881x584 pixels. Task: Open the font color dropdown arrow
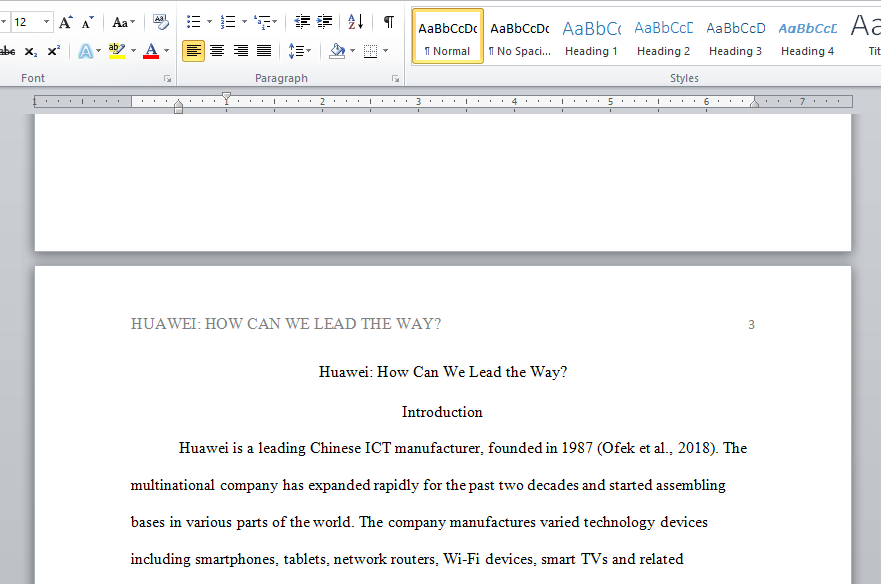166,51
